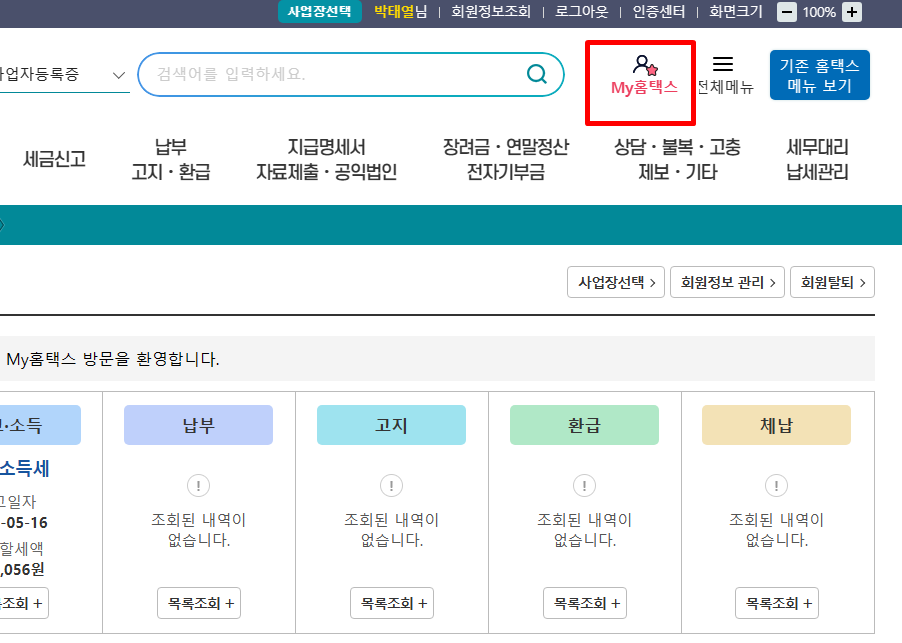Click 사업장선택 button with chevron

click(x=616, y=282)
